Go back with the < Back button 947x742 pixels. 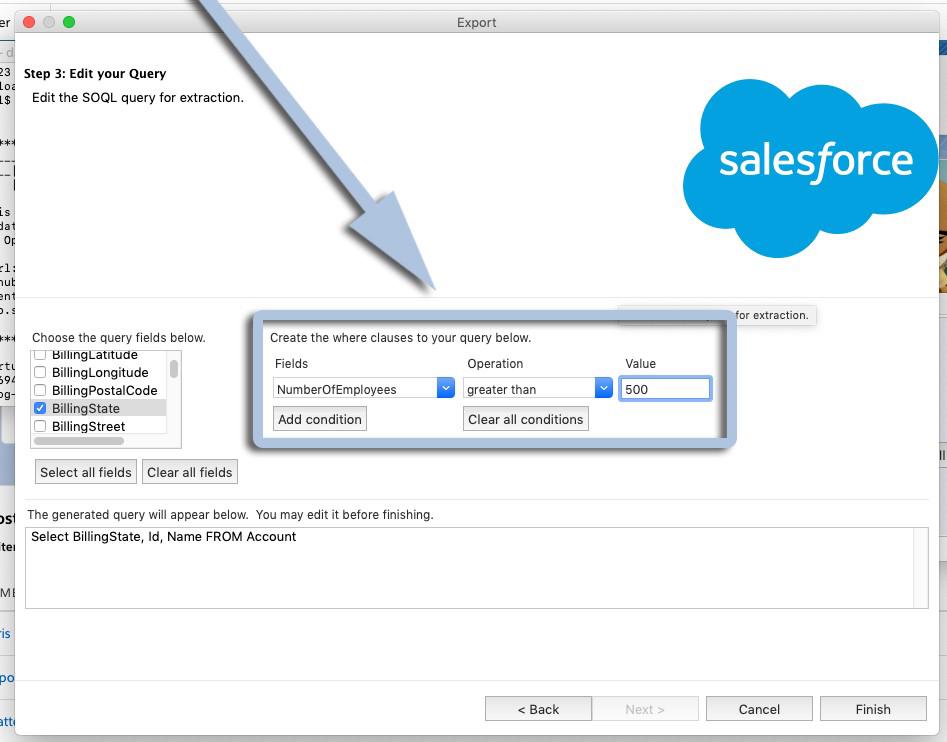pos(538,709)
